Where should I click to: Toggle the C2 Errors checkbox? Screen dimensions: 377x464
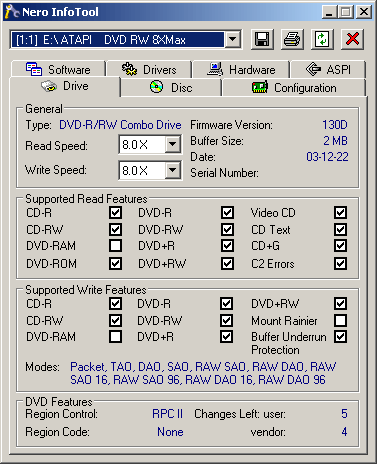(340, 264)
